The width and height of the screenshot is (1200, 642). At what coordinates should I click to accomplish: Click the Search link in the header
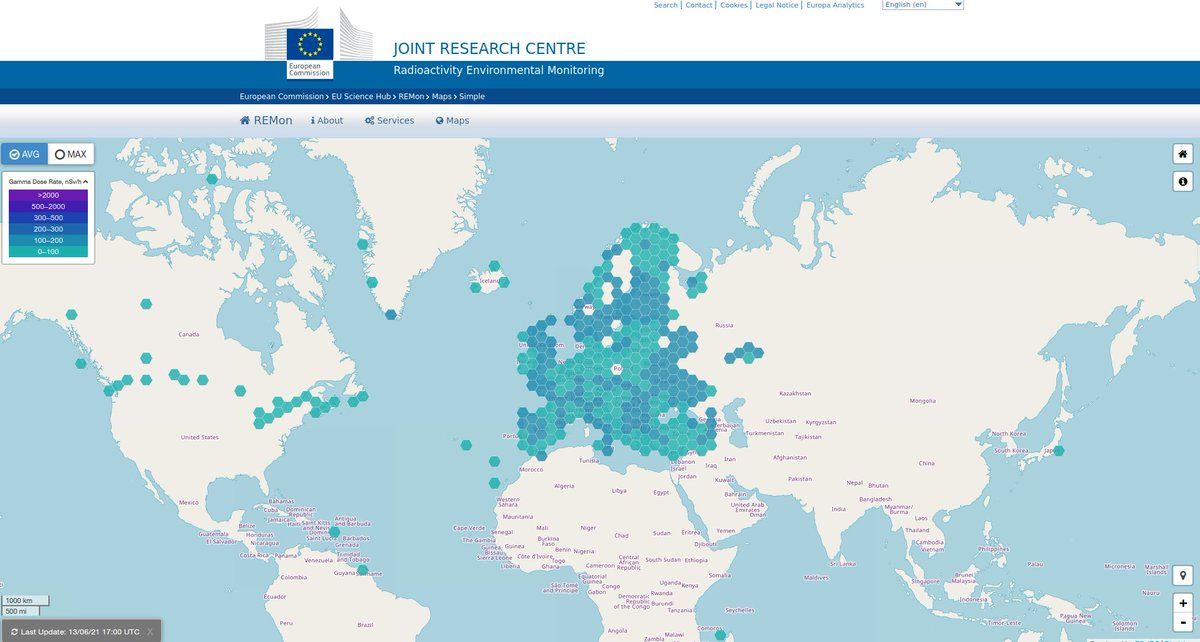pos(666,5)
